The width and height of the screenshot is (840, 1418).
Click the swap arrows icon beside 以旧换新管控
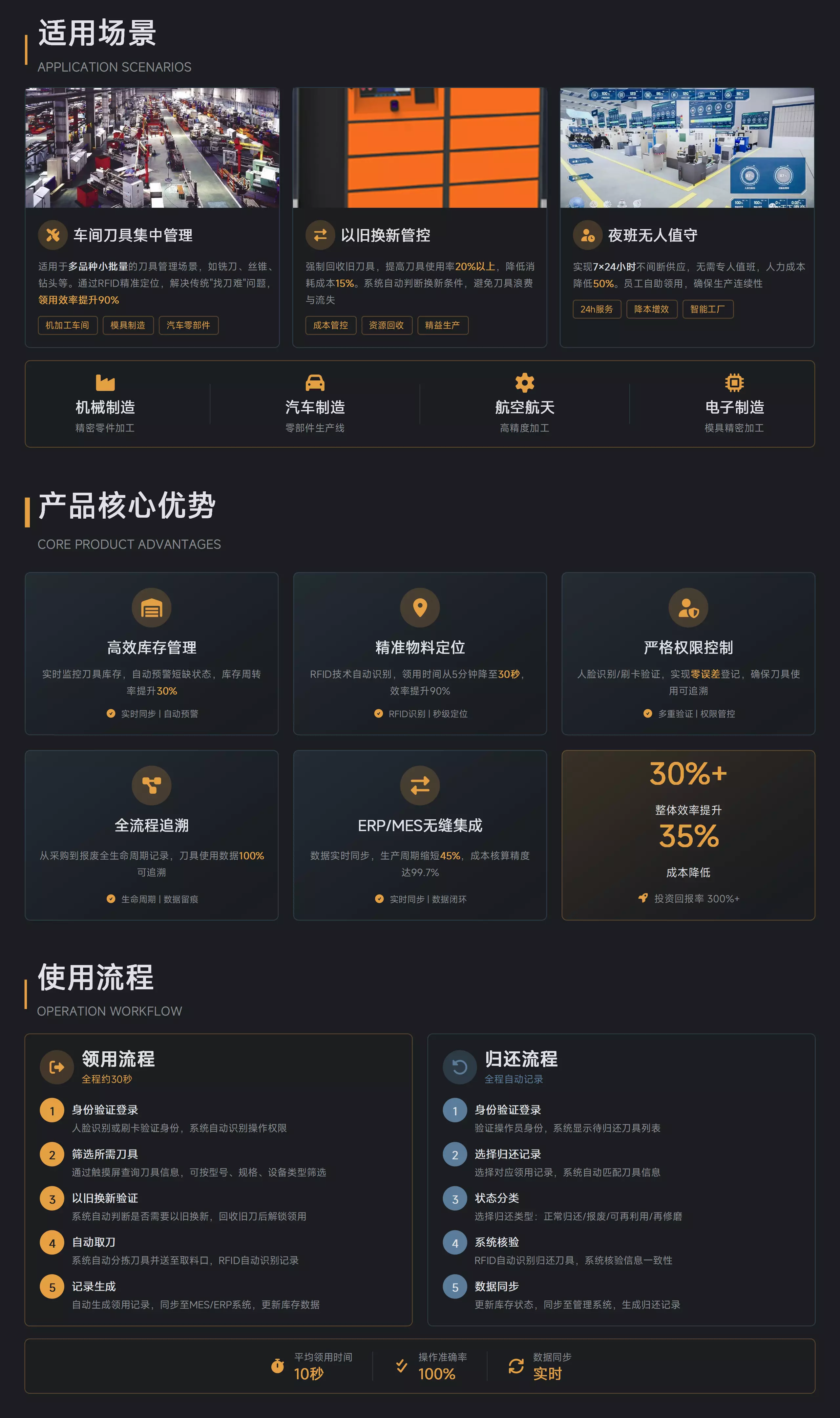tap(320, 235)
